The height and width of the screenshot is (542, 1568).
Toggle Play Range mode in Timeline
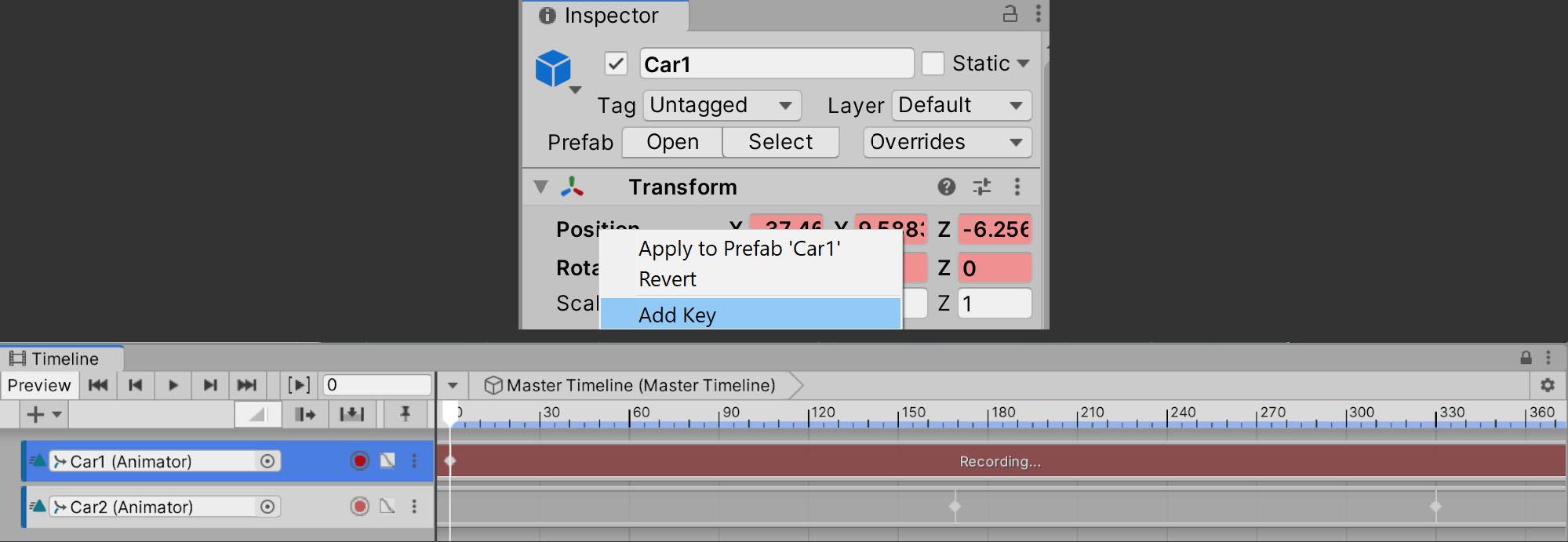tap(299, 385)
